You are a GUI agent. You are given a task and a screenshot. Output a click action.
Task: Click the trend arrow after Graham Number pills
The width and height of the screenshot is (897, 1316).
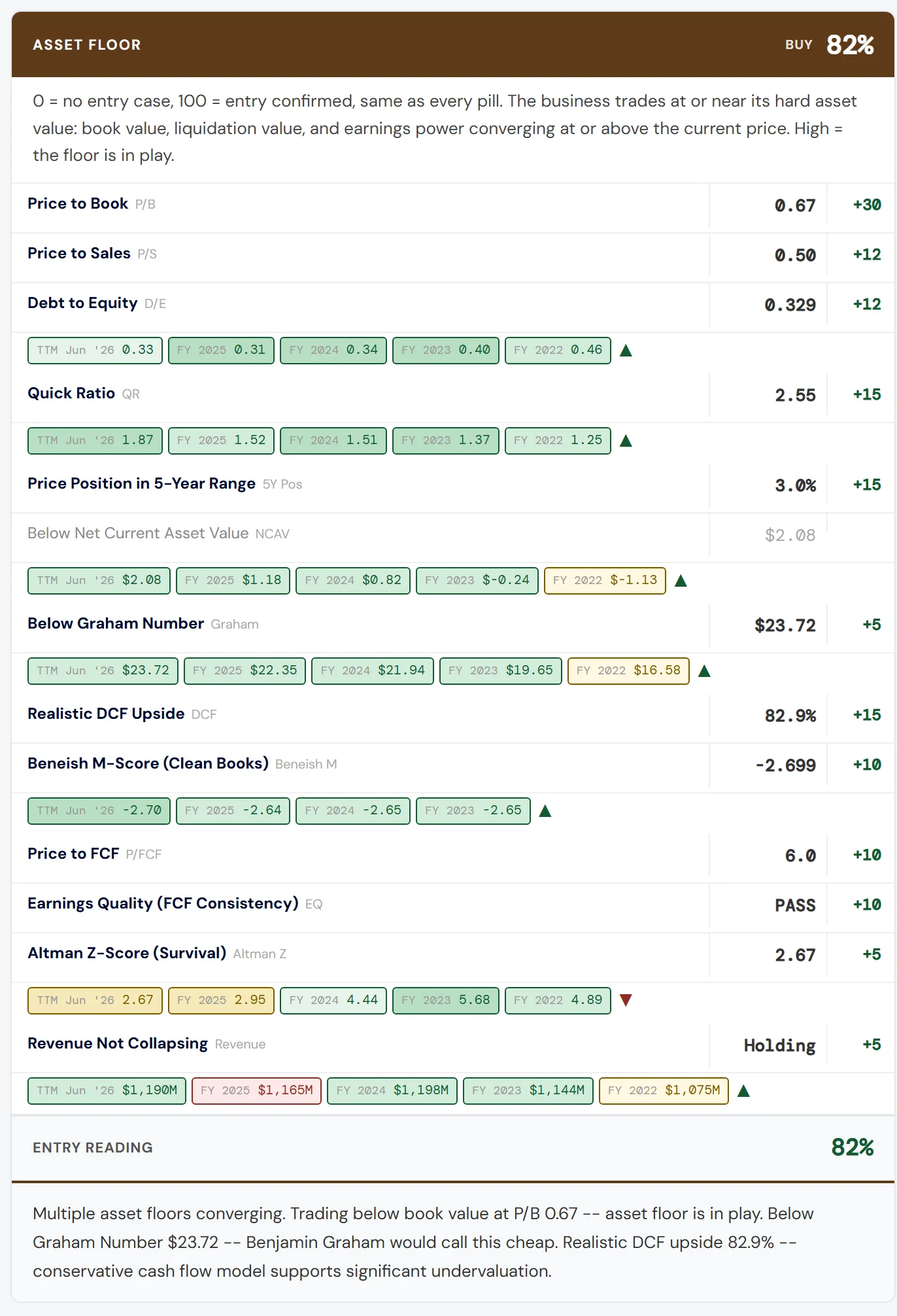point(704,671)
